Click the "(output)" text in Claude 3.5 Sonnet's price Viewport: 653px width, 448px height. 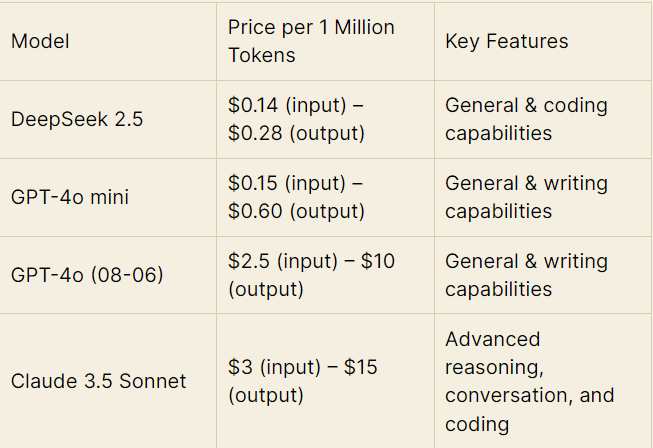[266, 395]
